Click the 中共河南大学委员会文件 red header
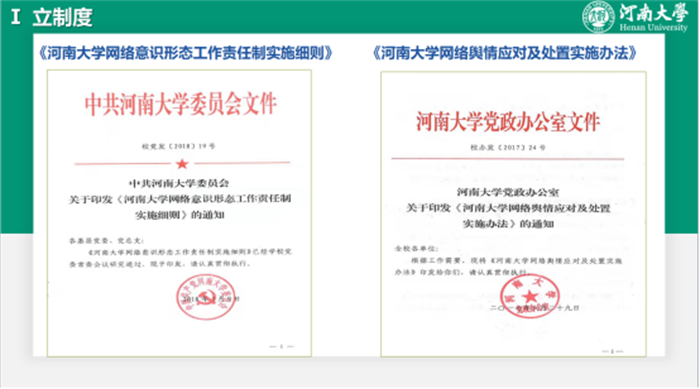 point(180,104)
